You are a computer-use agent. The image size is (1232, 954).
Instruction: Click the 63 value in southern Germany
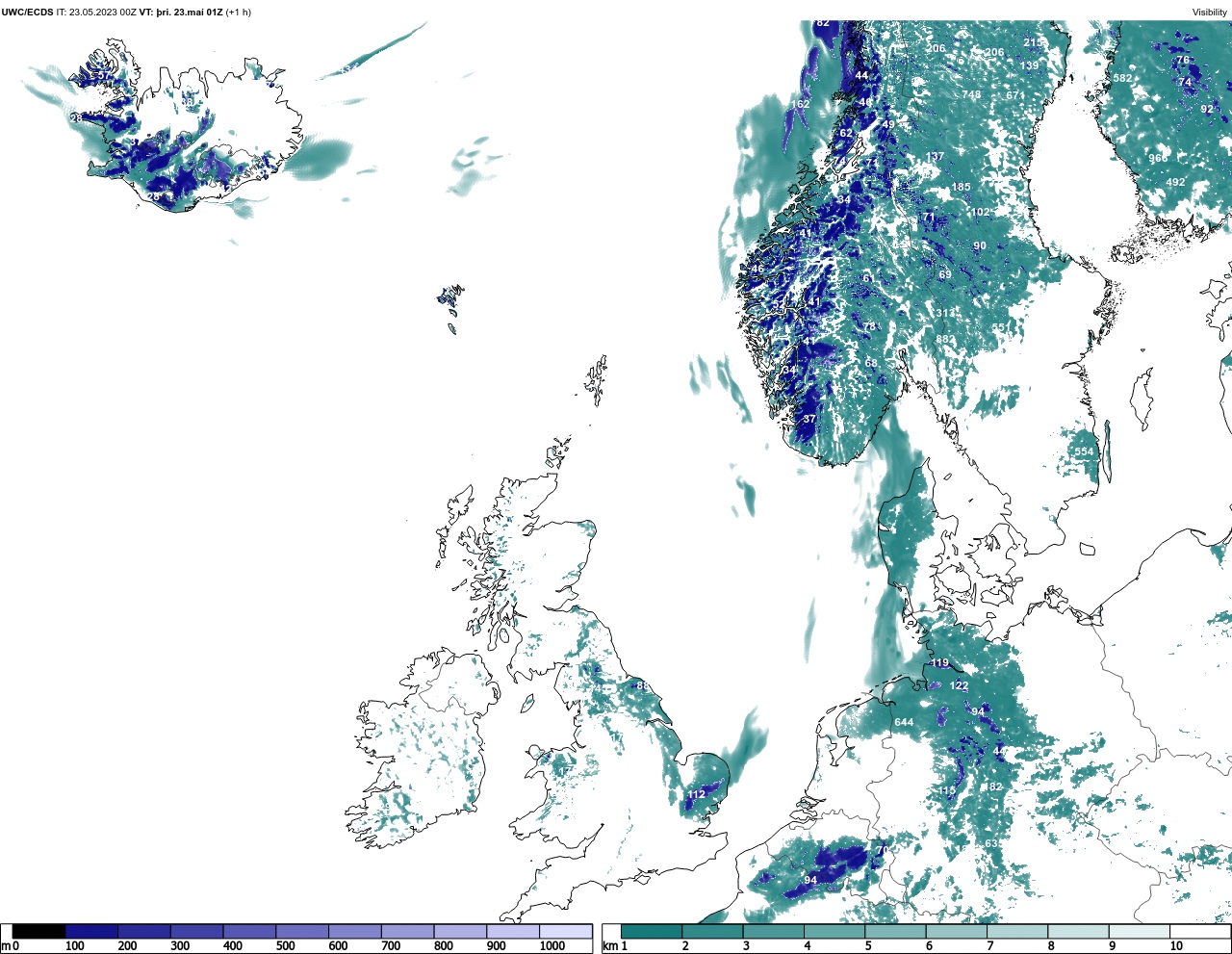point(991,843)
